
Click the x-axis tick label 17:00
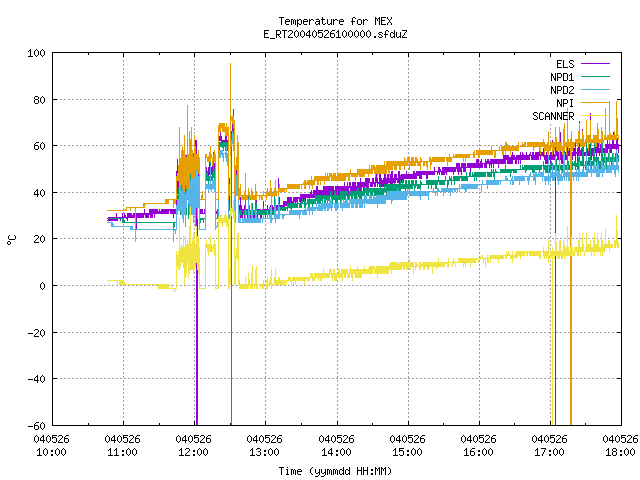tap(549, 452)
